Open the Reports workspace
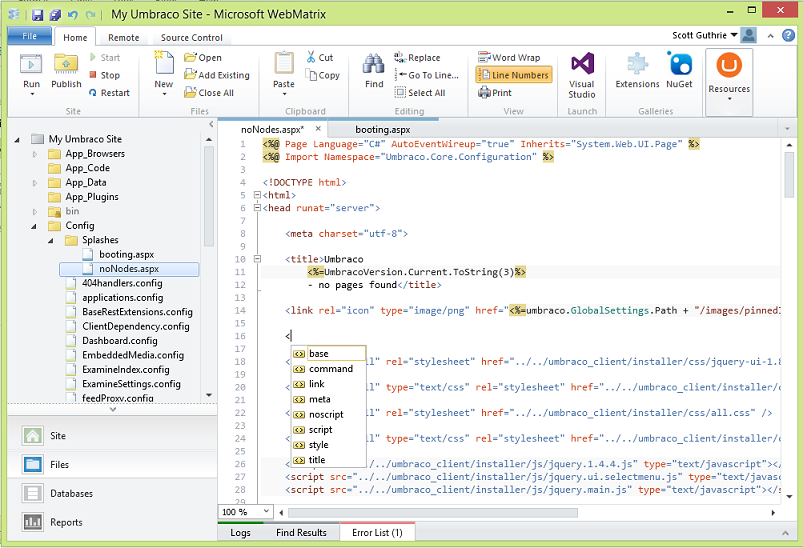803x548 pixels. pos(112,522)
